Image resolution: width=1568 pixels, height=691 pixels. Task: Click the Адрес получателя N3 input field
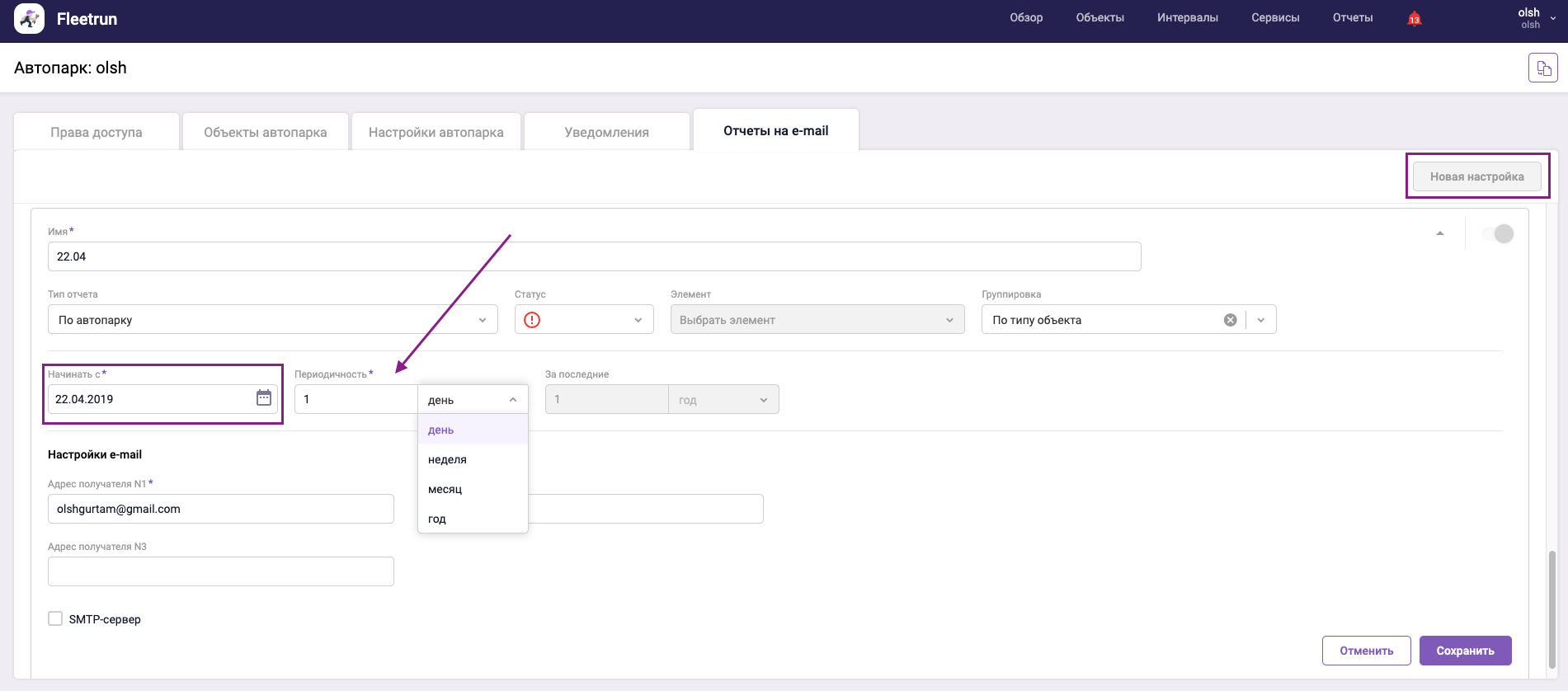coord(221,571)
